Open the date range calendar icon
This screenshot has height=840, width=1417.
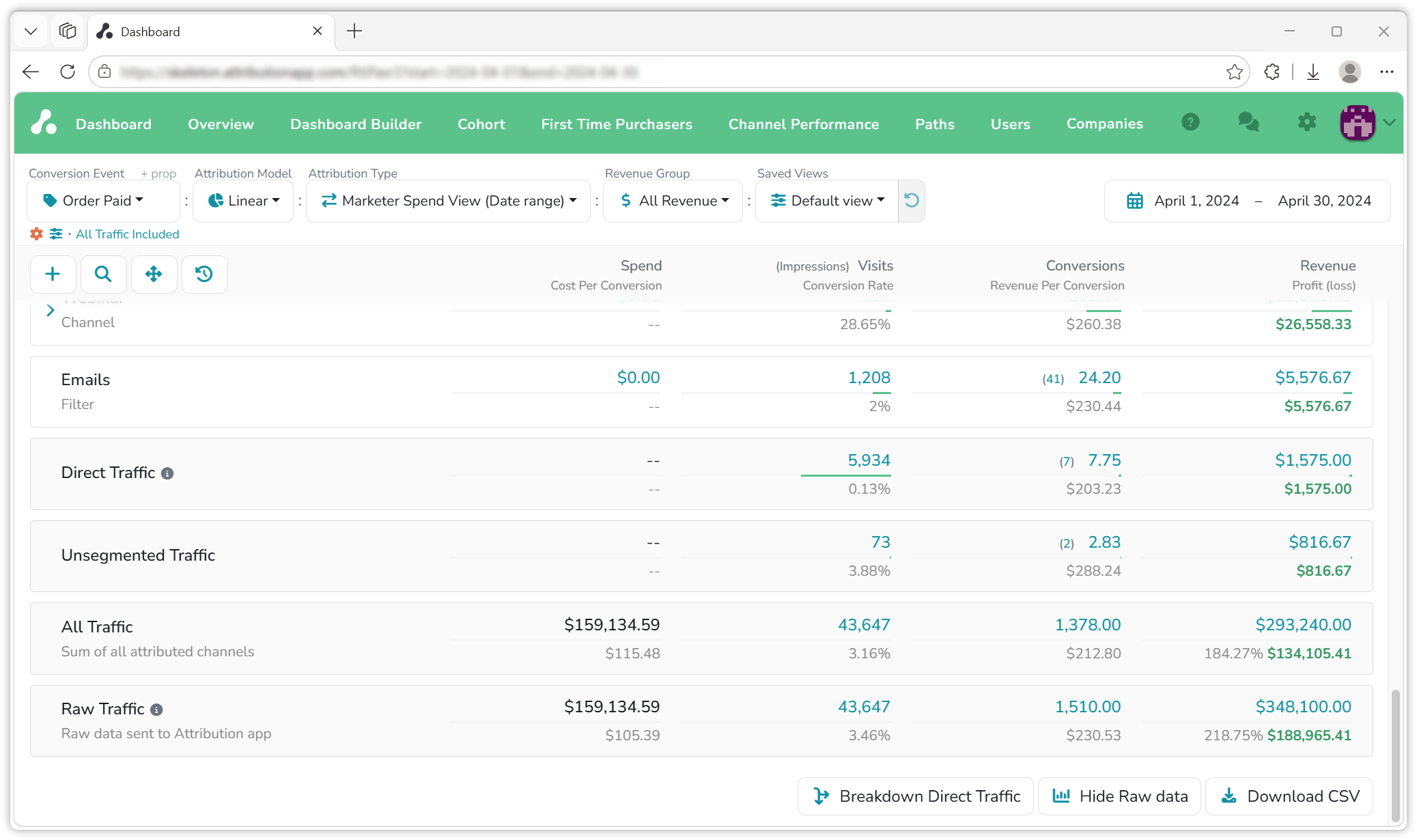pos(1135,201)
